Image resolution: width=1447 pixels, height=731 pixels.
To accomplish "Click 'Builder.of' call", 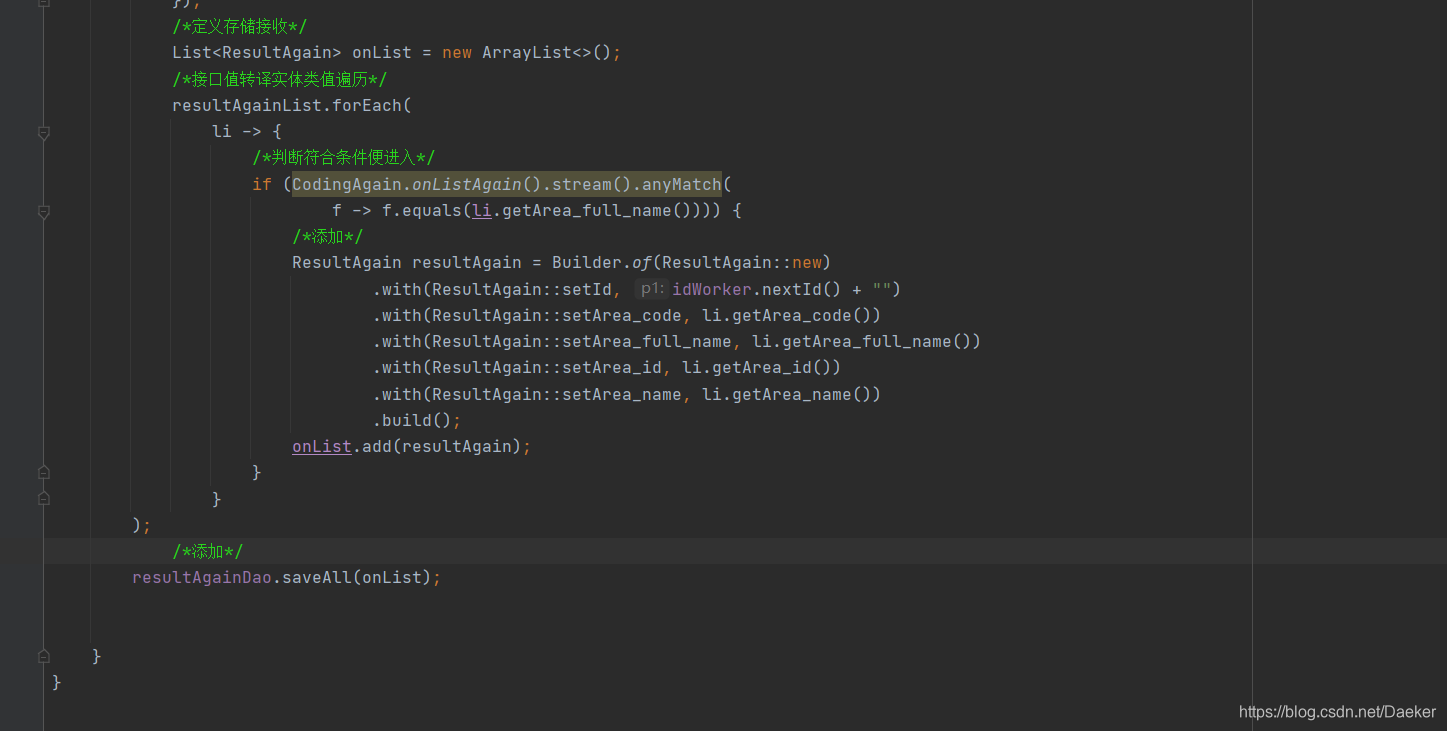I will click(x=602, y=263).
